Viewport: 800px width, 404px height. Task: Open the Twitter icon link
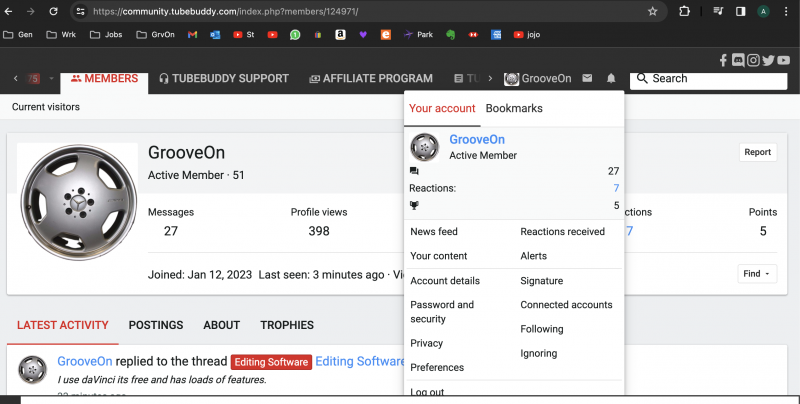[768, 60]
